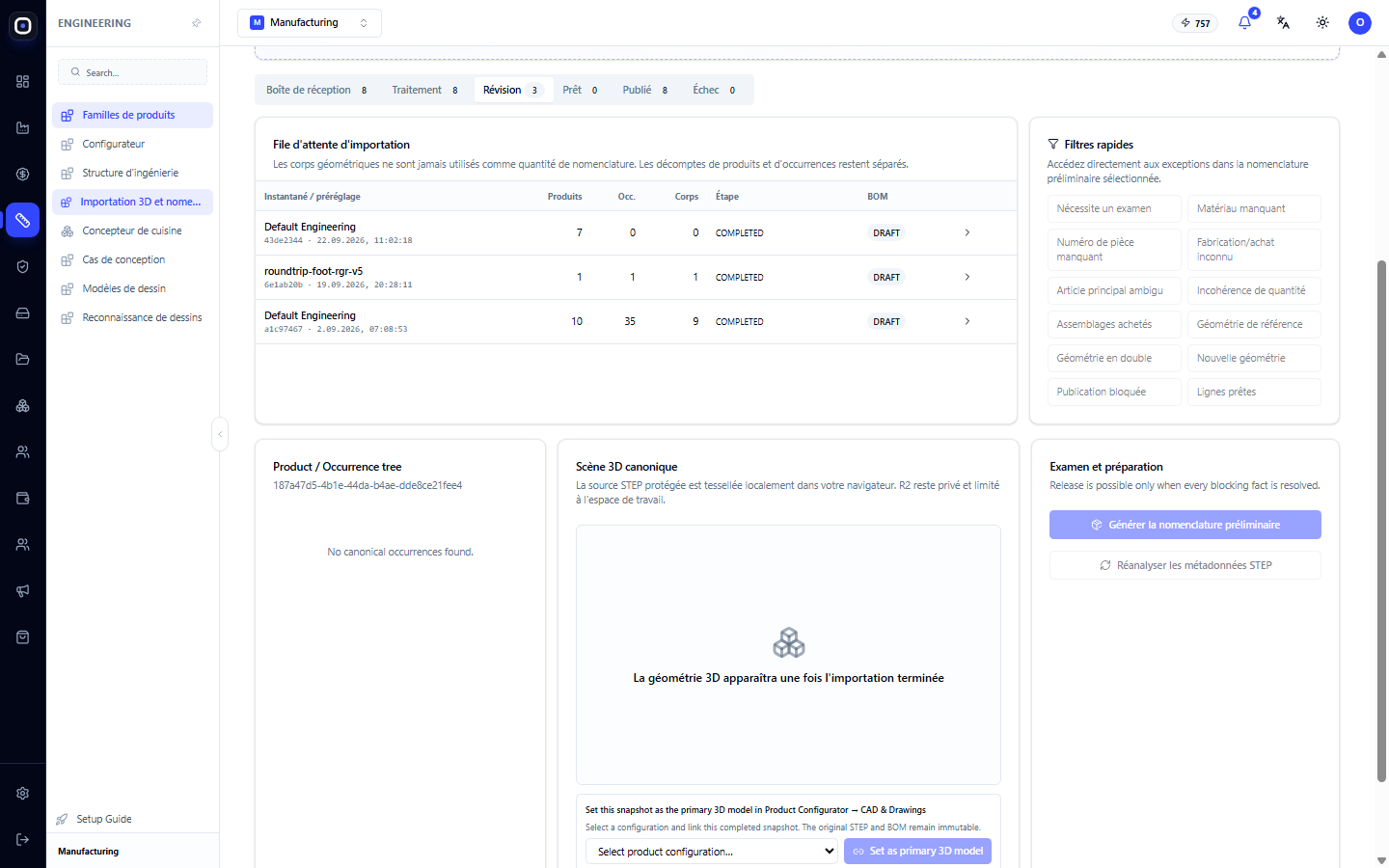Open the user avatar menu

point(1360,22)
